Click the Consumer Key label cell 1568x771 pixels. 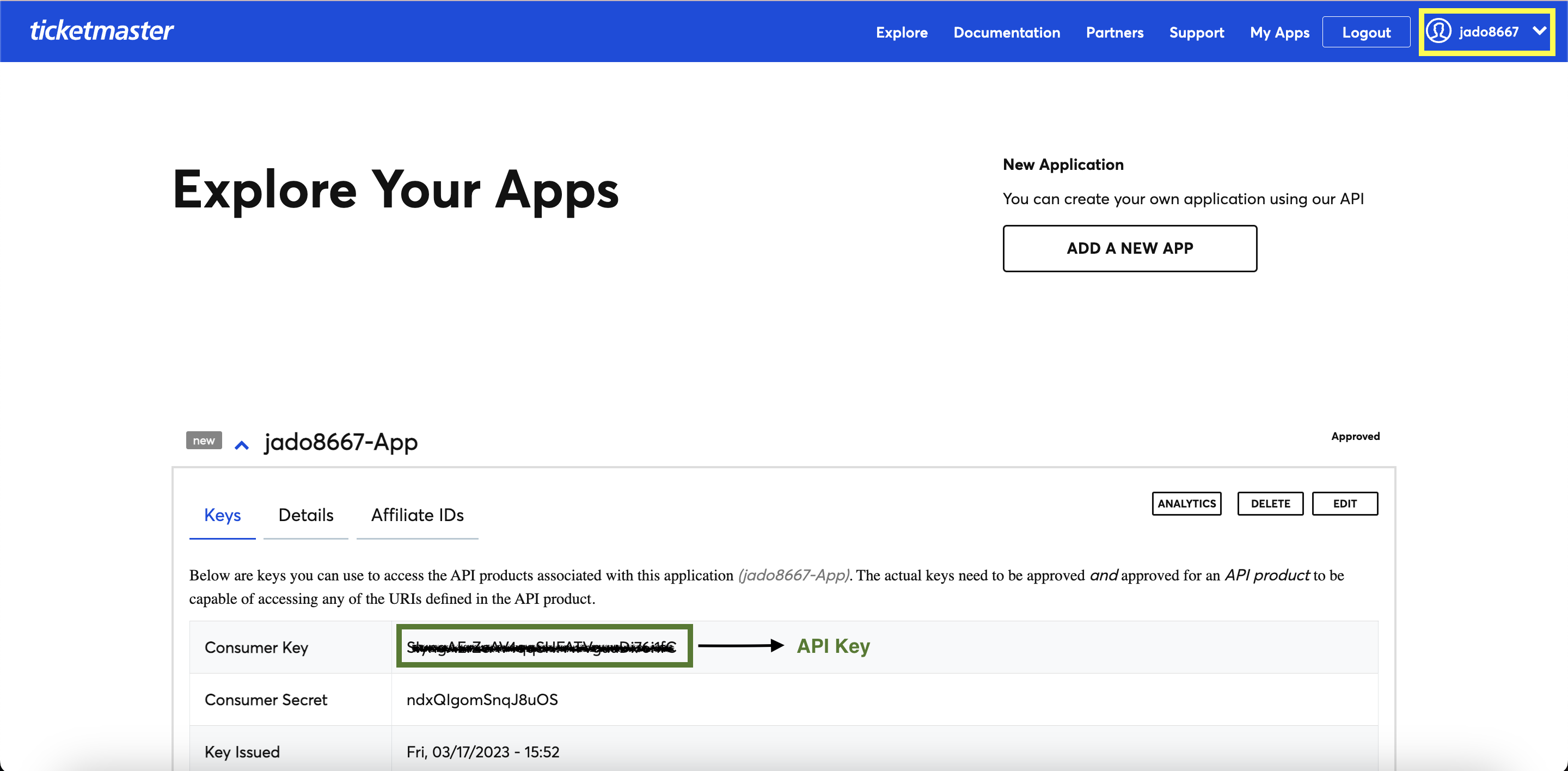tap(290, 647)
